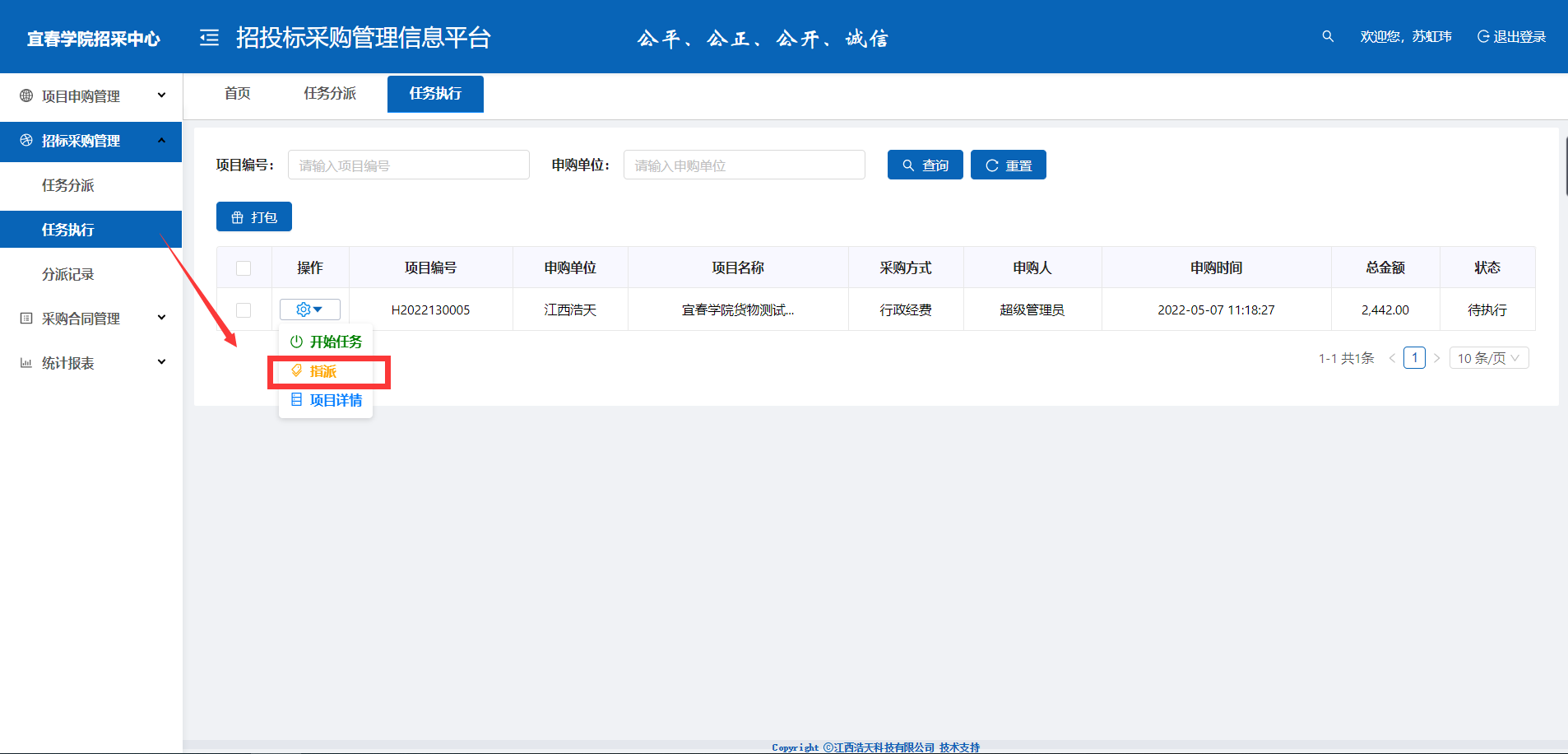This screenshot has width=1568, height=754.
Task: Check the checkbox for row H2022130005
Action: [244, 310]
